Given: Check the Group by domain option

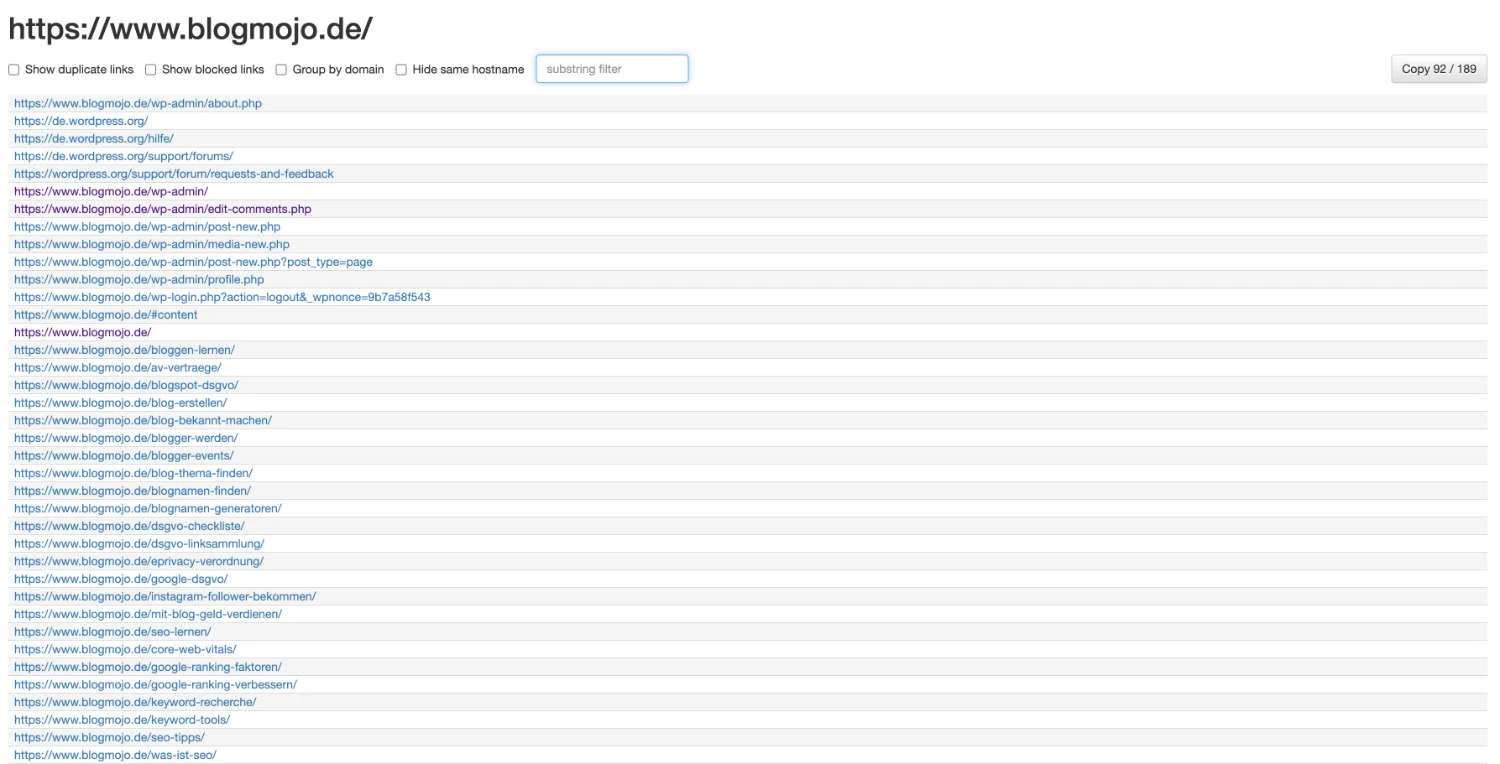Looking at the screenshot, I should [x=282, y=70].
